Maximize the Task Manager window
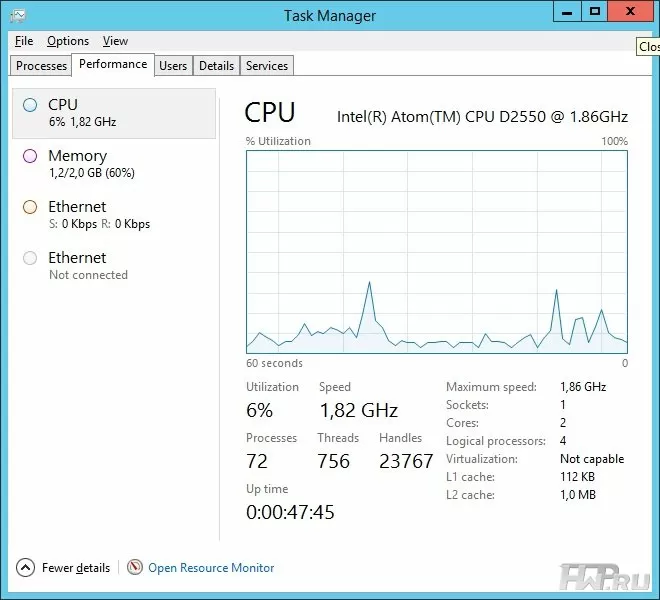The height and width of the screenshot is (600, 660). 595,11
